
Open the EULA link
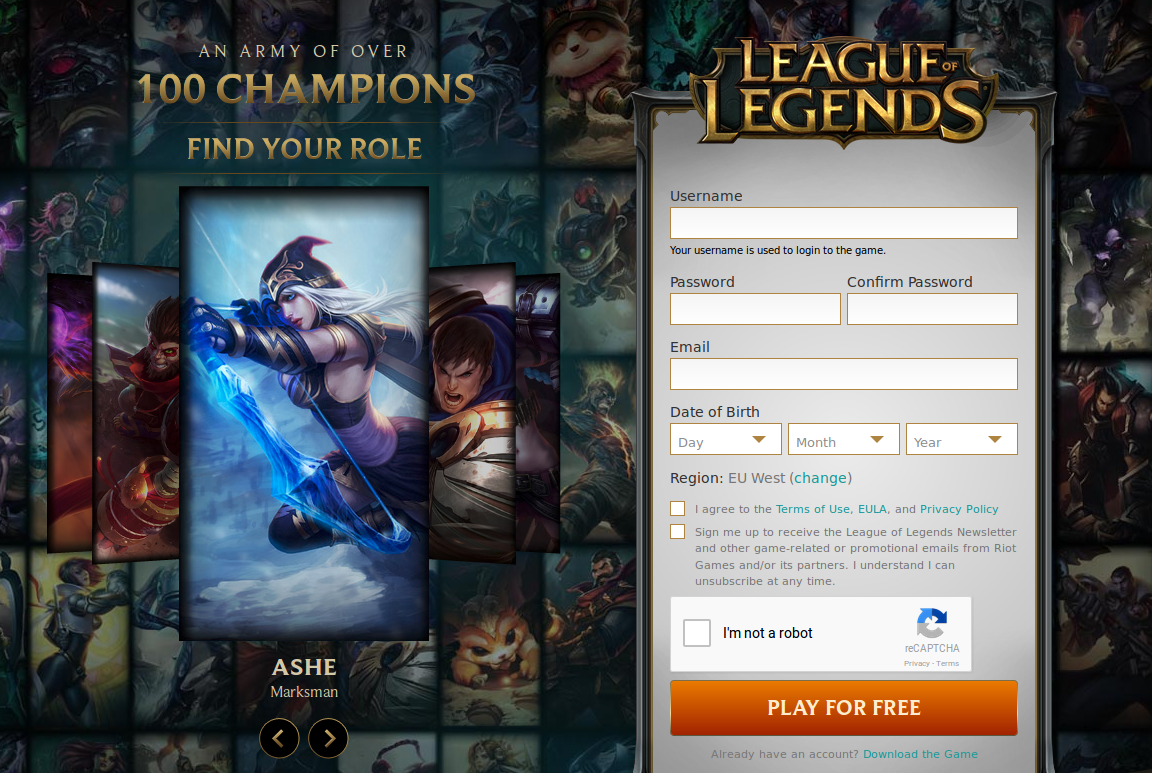click(872, 509)
